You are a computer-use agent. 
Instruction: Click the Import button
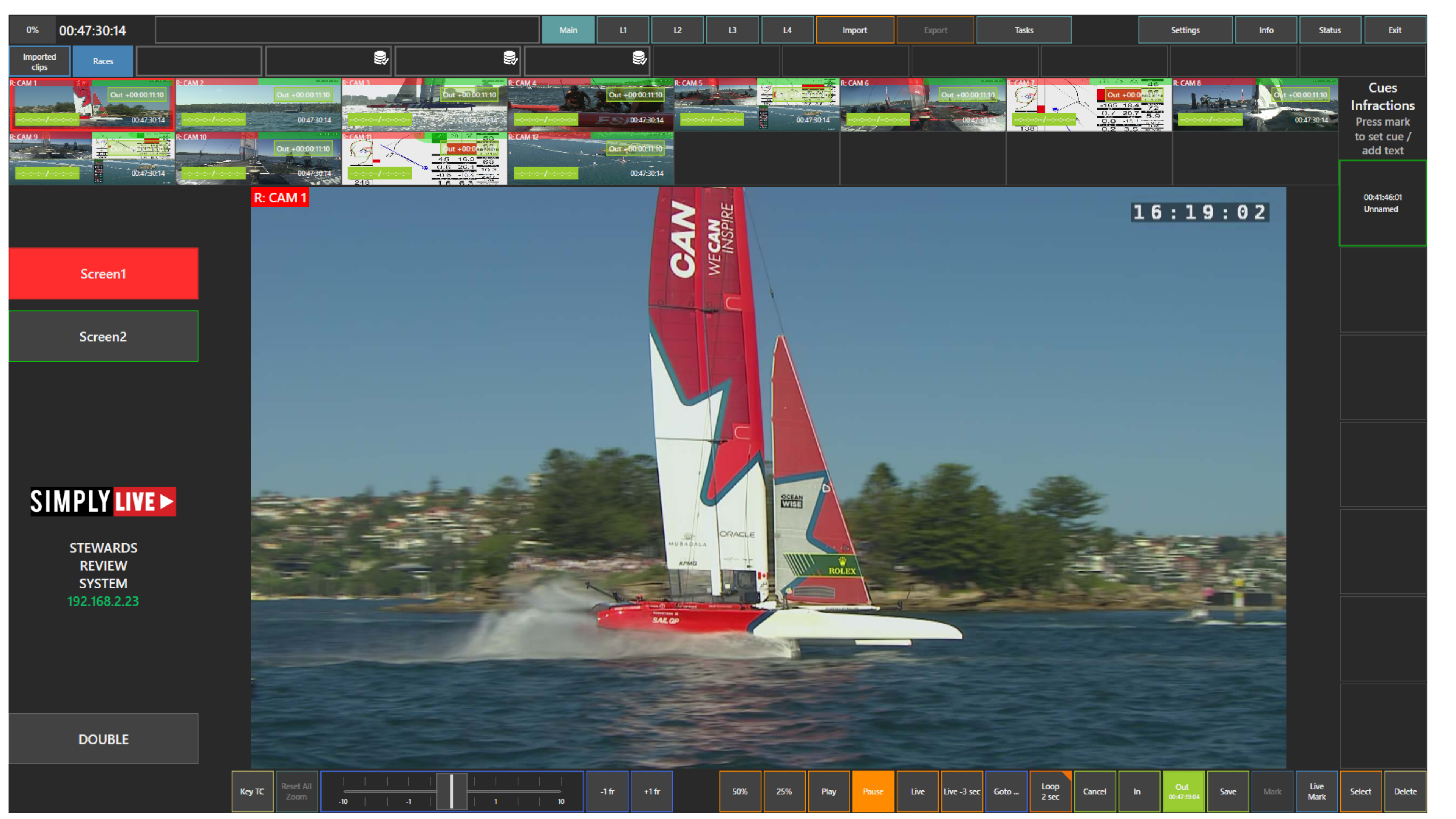[x=855, y=30]
